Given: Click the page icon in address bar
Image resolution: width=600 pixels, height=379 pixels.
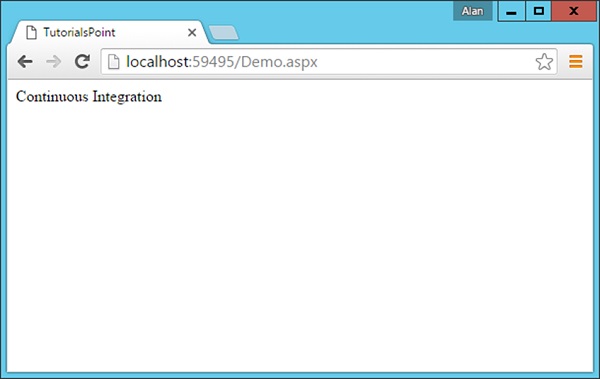Looking at the screenshot, I should point(113,62).
